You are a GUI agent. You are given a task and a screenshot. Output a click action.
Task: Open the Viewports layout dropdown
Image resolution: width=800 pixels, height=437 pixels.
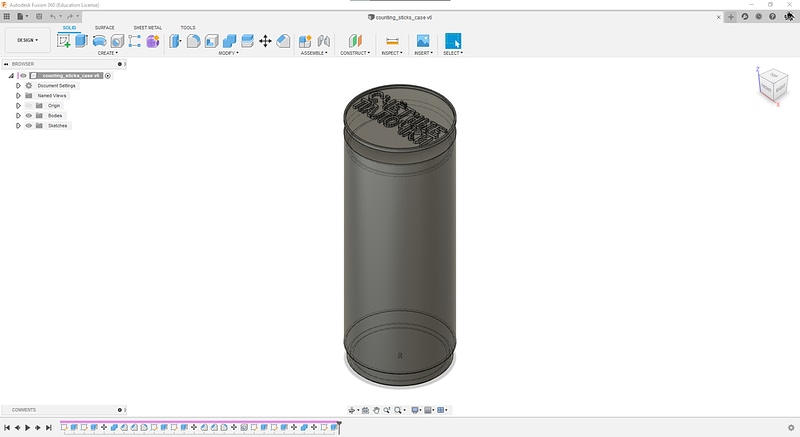click(442, 410)
